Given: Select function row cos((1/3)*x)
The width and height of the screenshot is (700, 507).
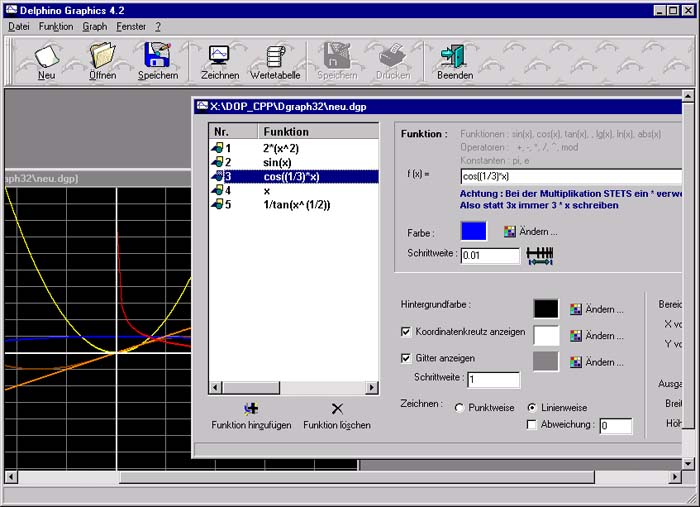Looking at the screenshot, I should [294, 176].
